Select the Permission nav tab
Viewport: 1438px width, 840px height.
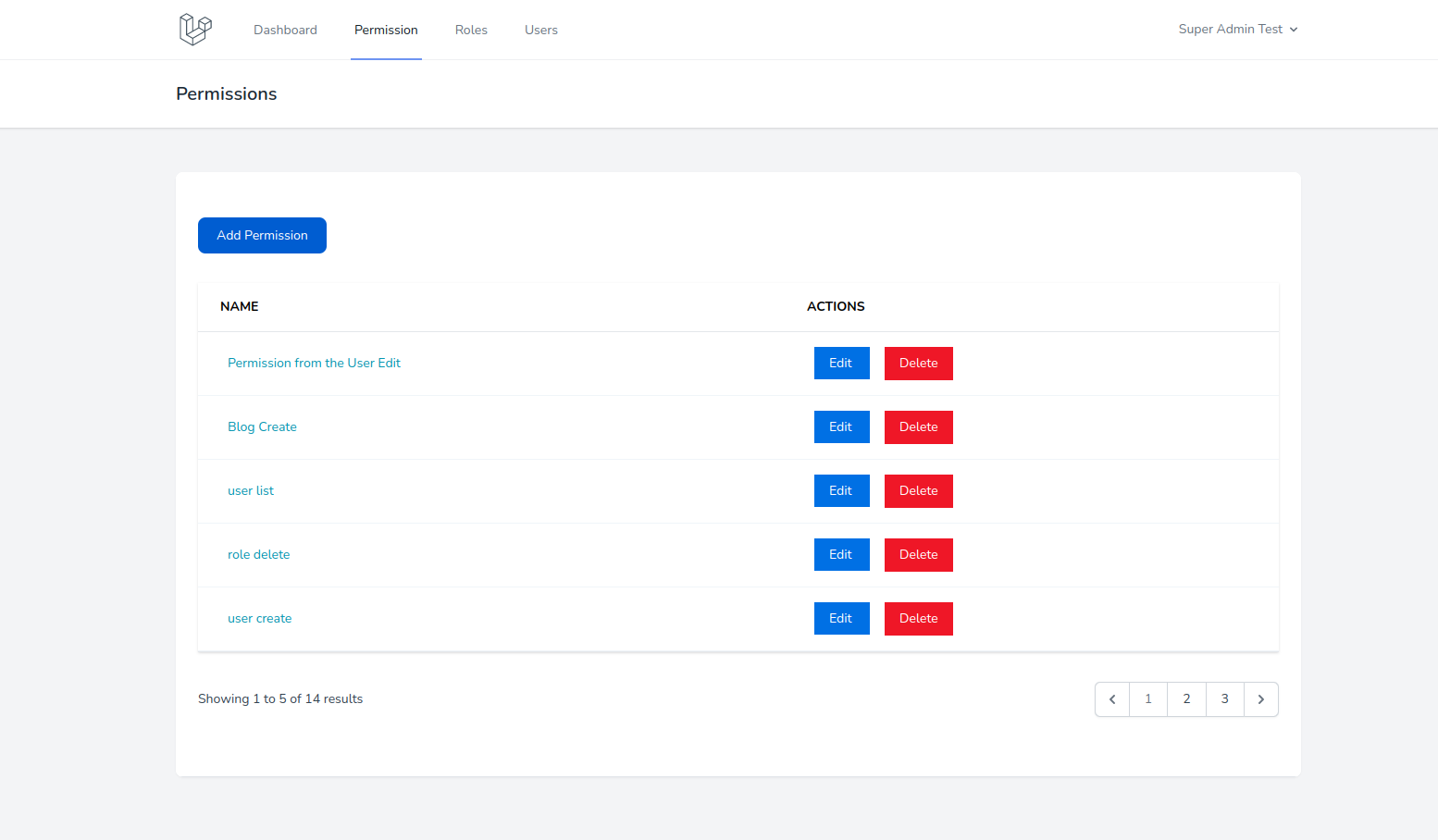[x=386, y=30]
